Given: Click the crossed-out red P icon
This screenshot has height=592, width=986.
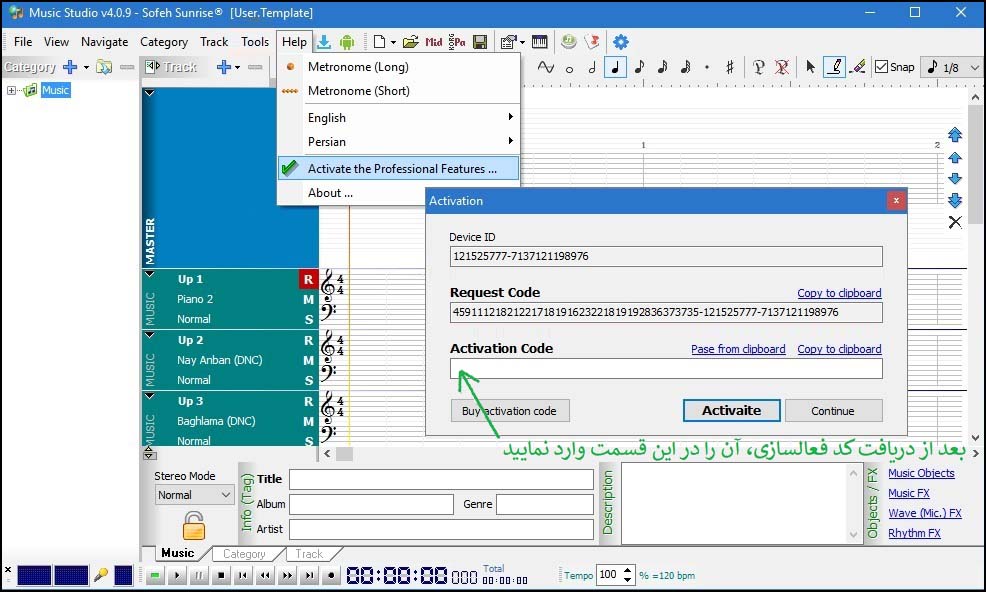Looking at the screenshot, I should (782, 67).
